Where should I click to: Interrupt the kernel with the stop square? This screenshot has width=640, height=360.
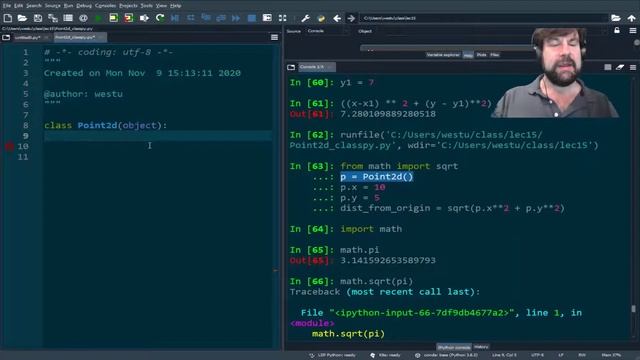pos(608,67)
